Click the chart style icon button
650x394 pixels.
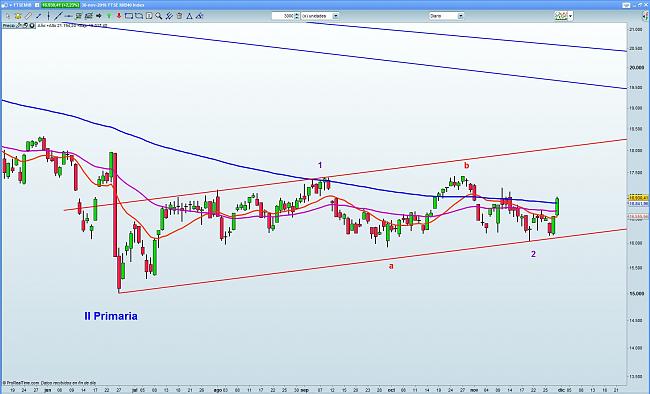click(561, 16)
